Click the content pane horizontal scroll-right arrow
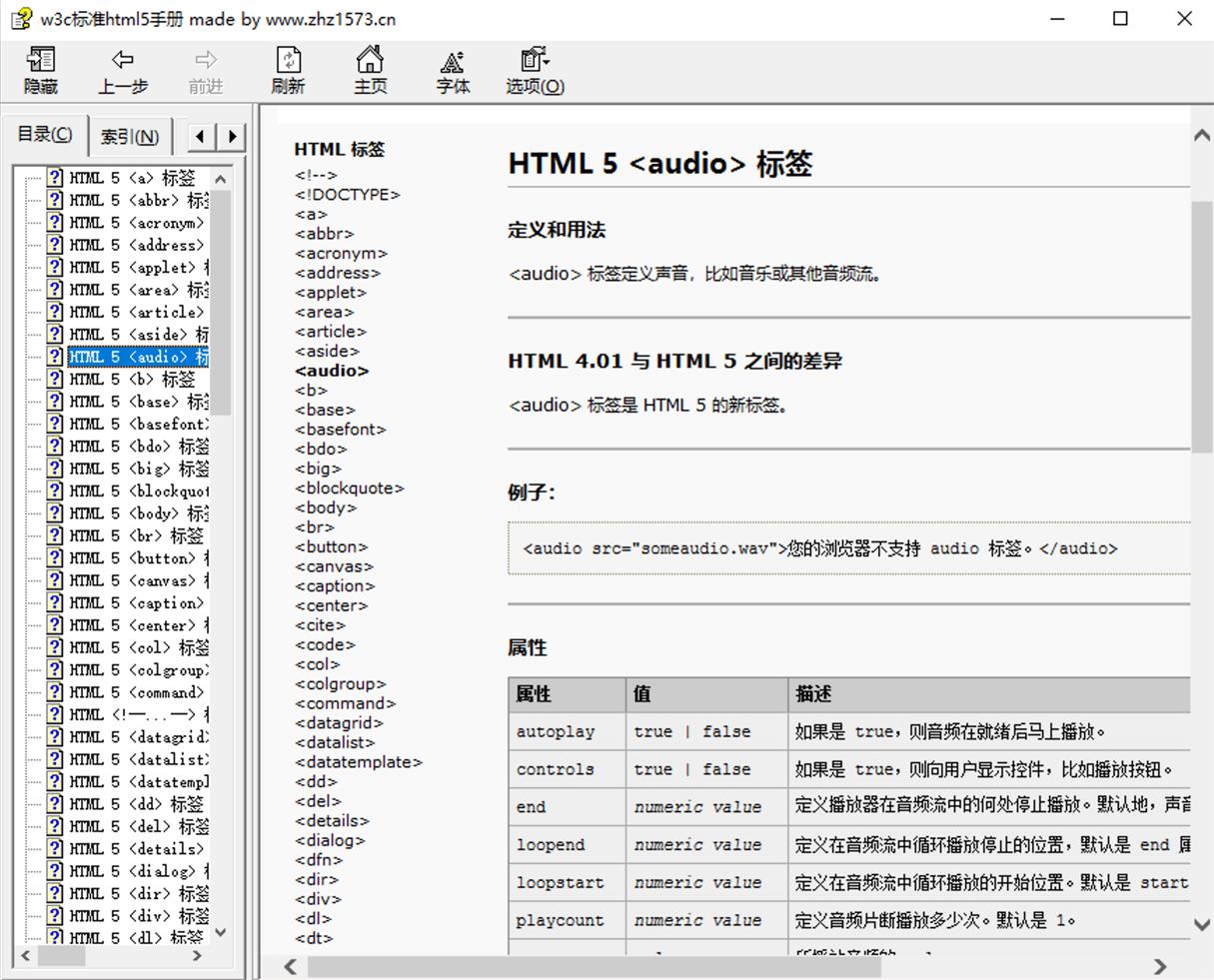This screenshot has width=1214, height=980. [x=1160, y=966]
